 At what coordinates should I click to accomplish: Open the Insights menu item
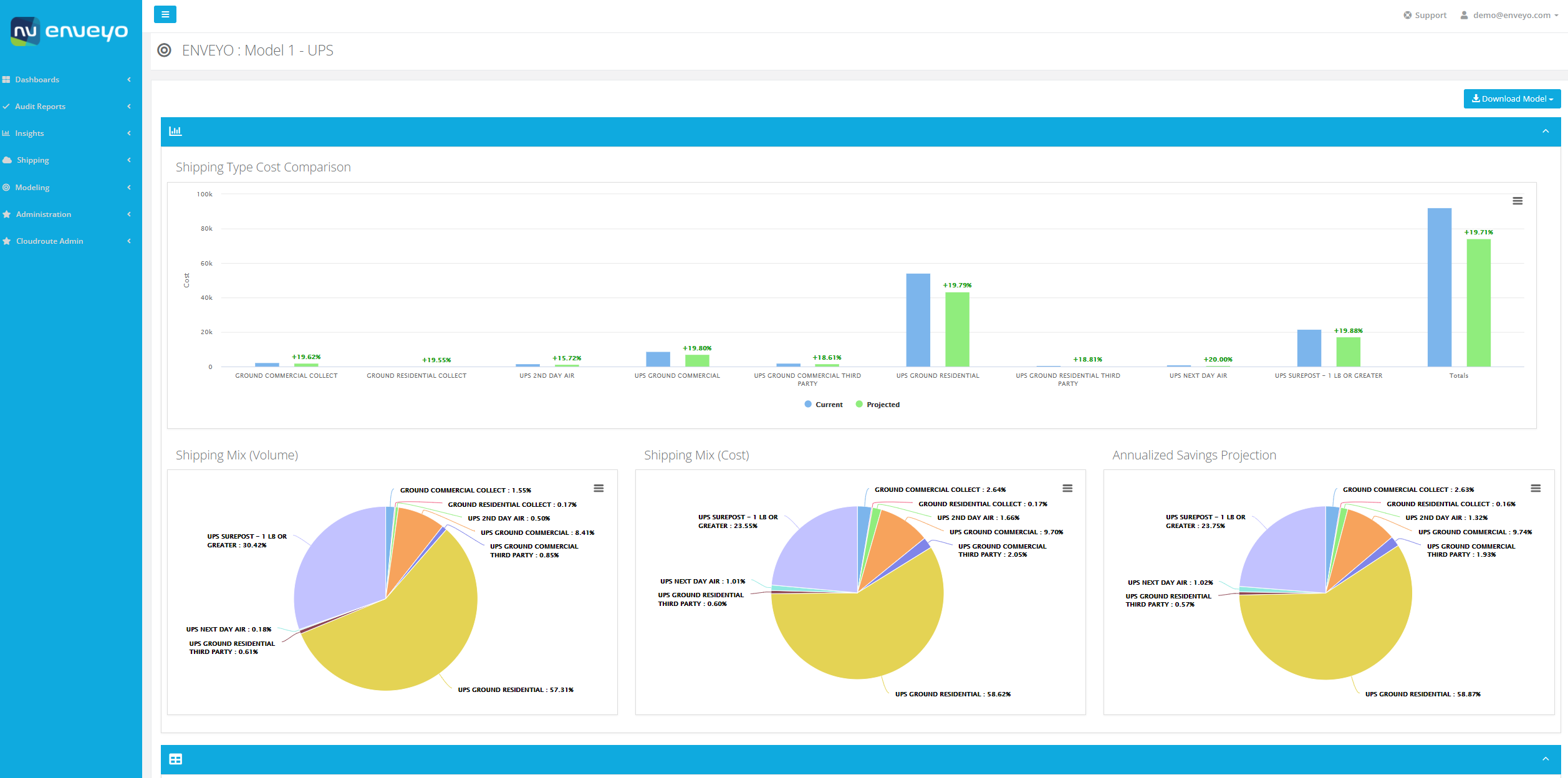[x=71, y=133]
